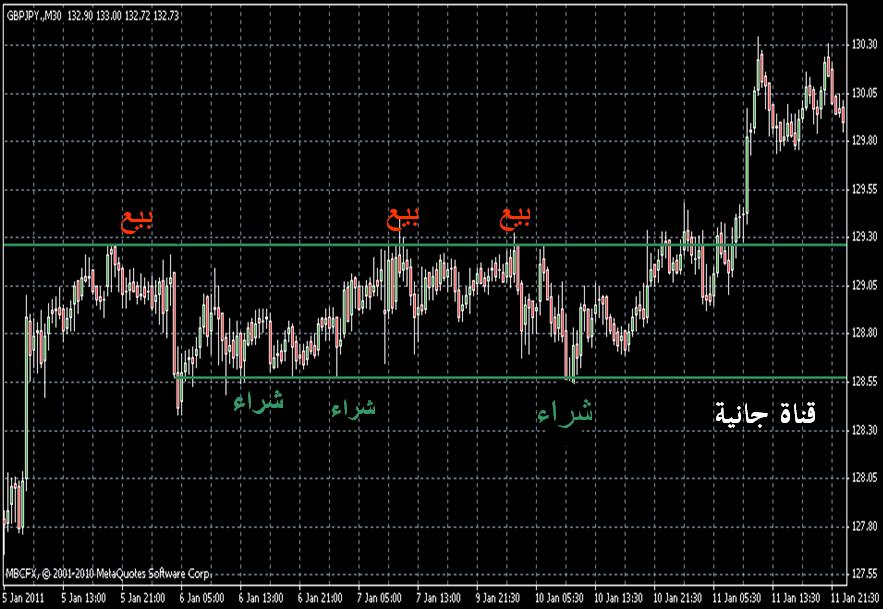Click the leftmost green شراء buy label

pos(258,401)
